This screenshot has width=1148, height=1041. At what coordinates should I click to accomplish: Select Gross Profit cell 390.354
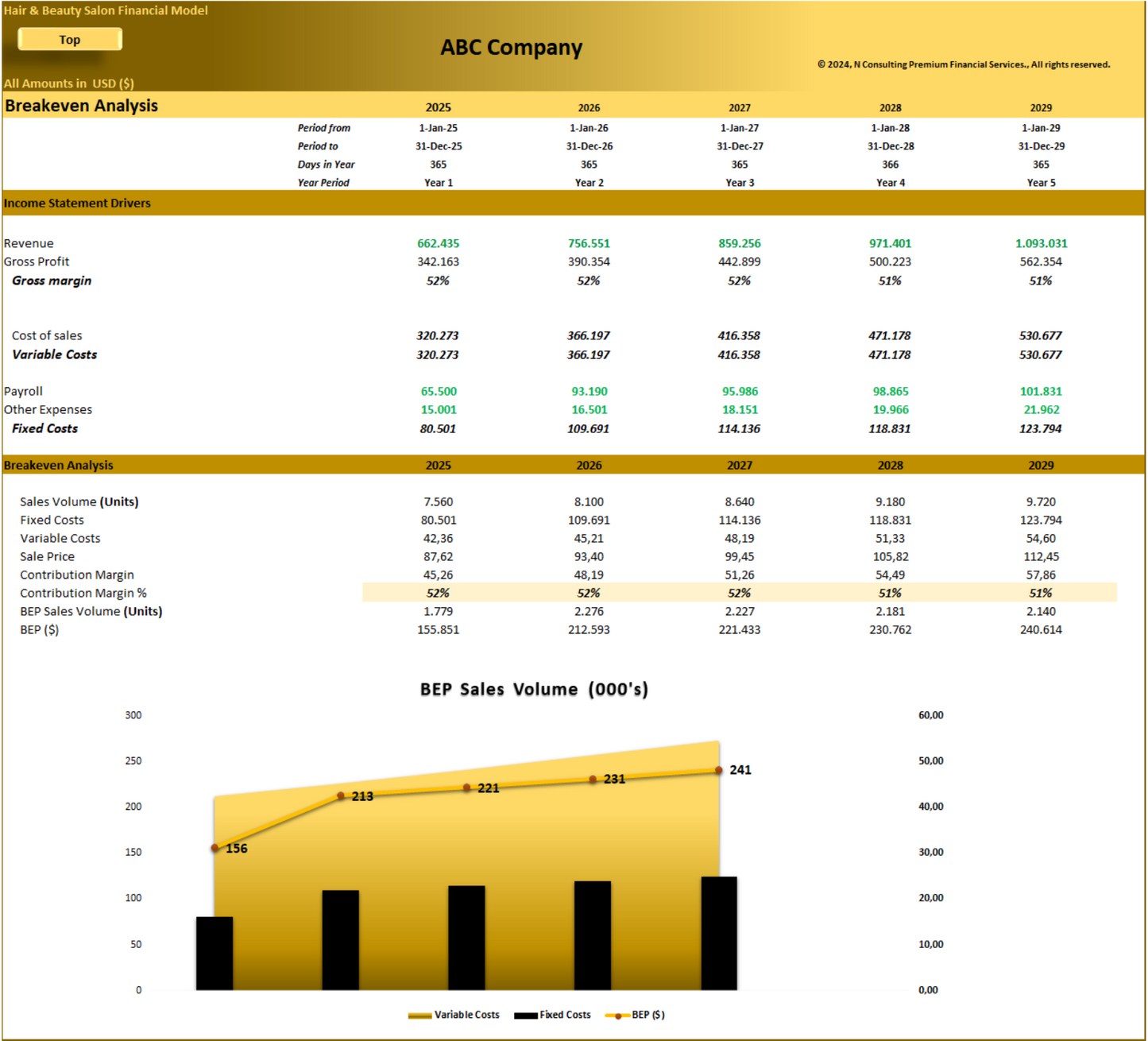(x=589, y=261)
